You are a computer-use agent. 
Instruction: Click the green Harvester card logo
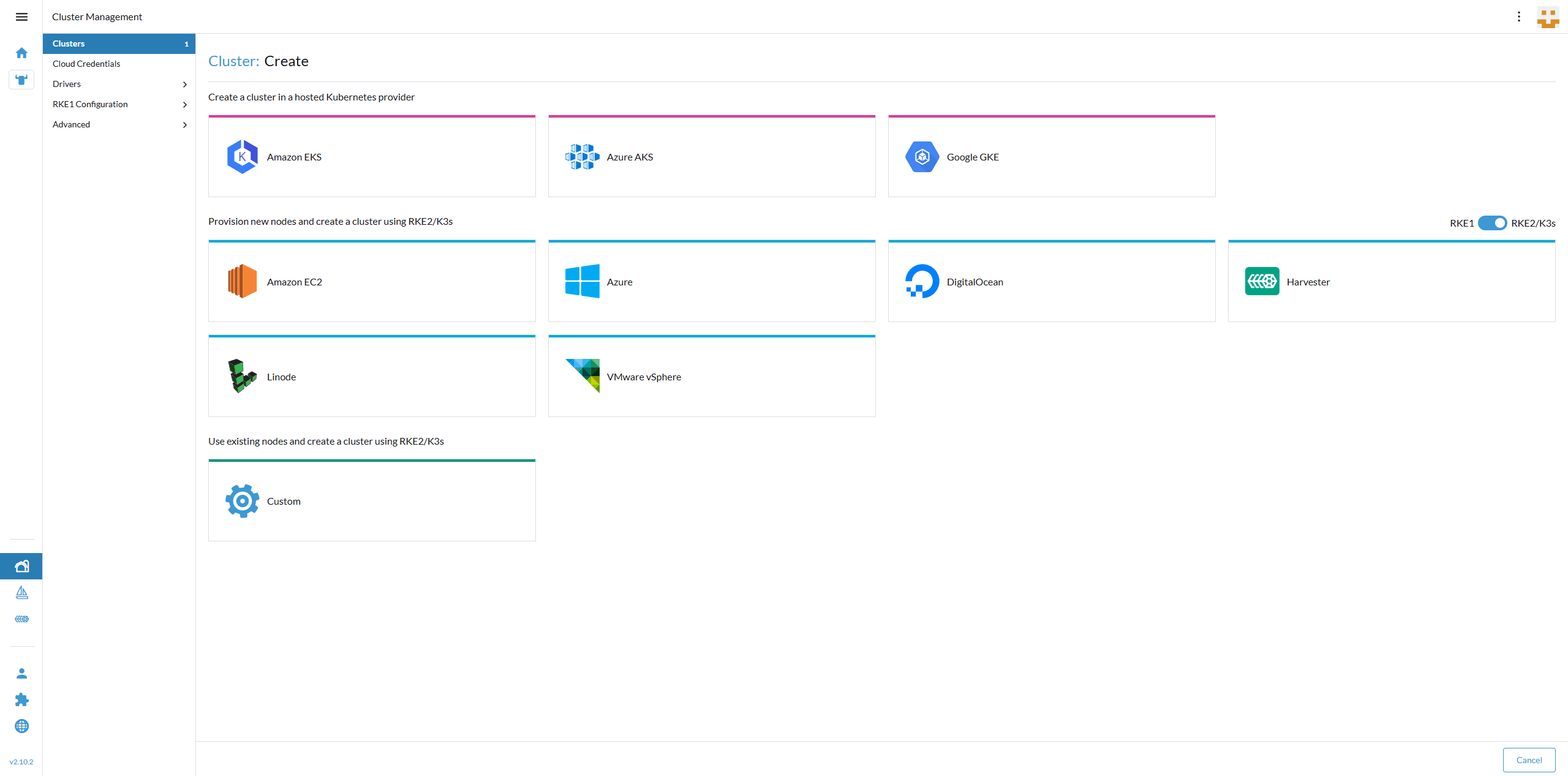(x=1262, y=281)
